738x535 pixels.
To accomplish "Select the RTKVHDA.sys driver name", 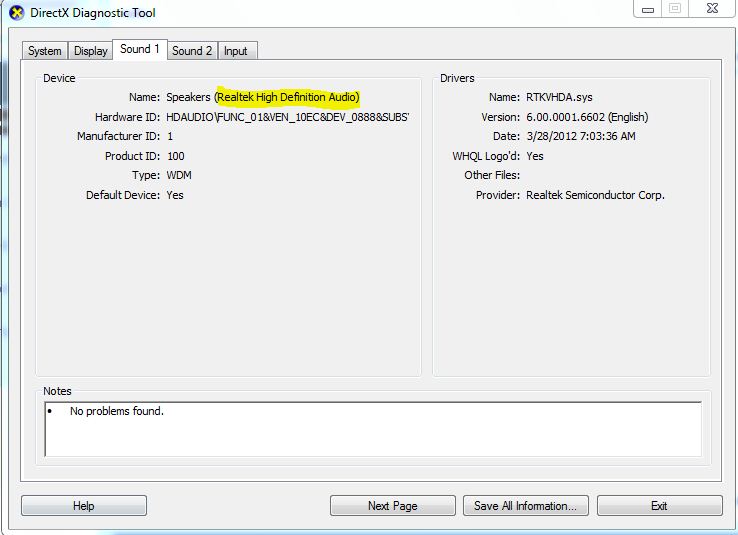I will click(x=561, y=97).
